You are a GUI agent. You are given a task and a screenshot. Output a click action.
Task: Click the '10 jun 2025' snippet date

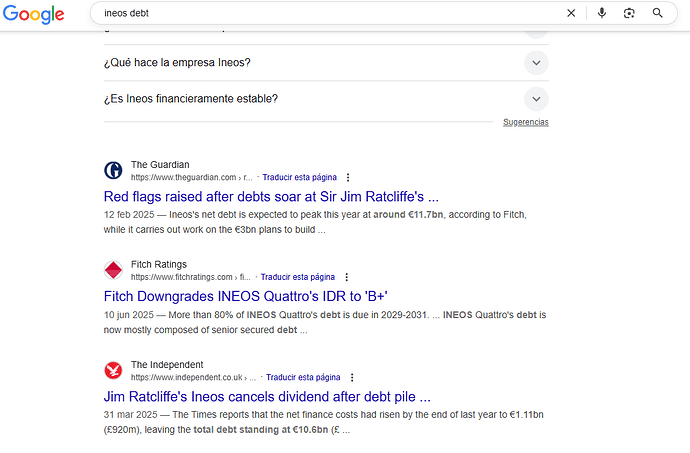(129, 315)
